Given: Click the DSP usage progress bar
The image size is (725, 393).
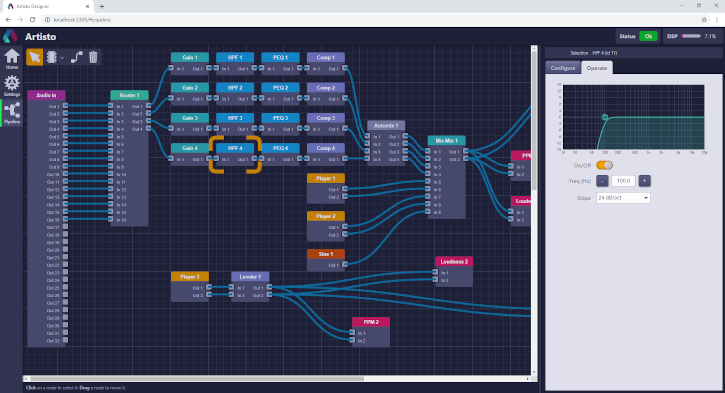Looking at the screenshot, I should pos(691,36).
